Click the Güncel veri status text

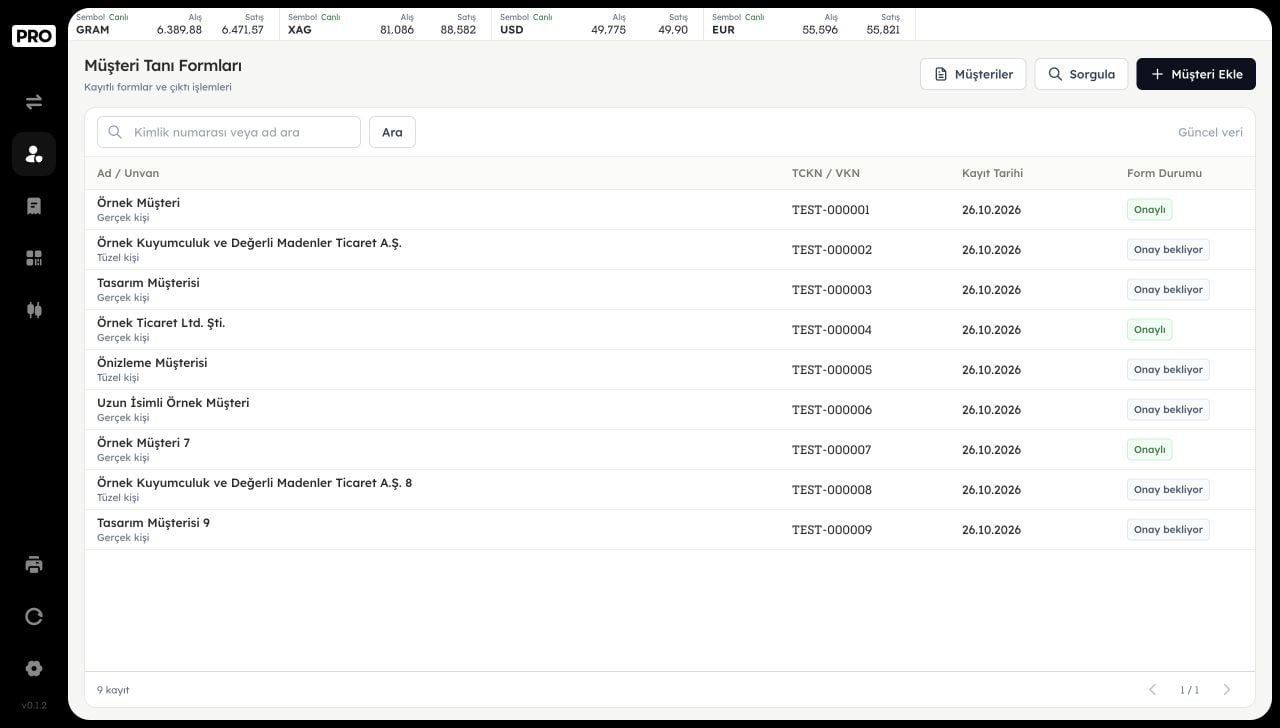pyautogui.click(x=1210, y=132)
